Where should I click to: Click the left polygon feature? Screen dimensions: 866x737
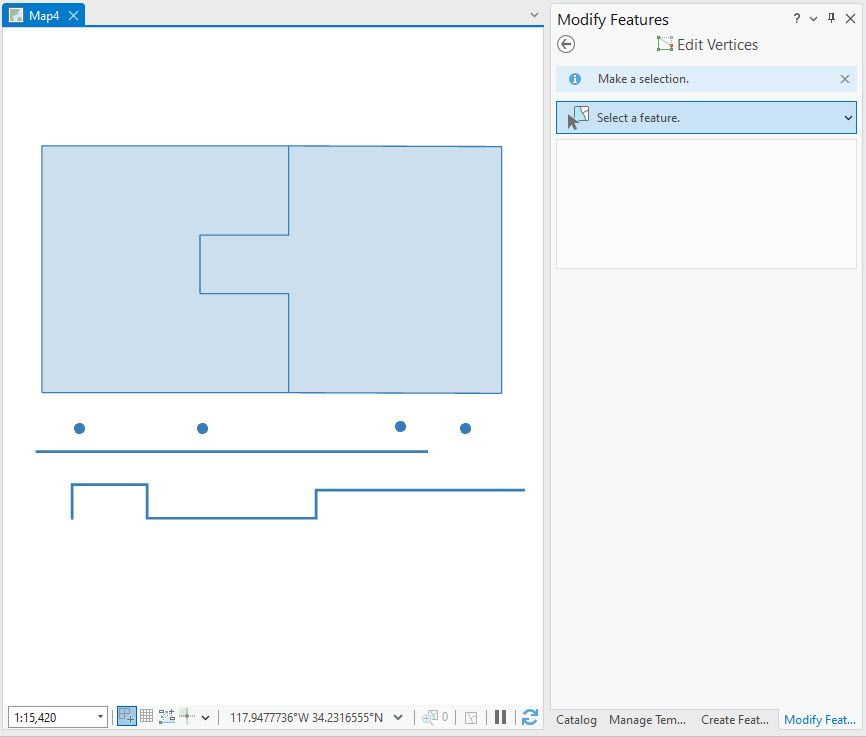[122, 270]
